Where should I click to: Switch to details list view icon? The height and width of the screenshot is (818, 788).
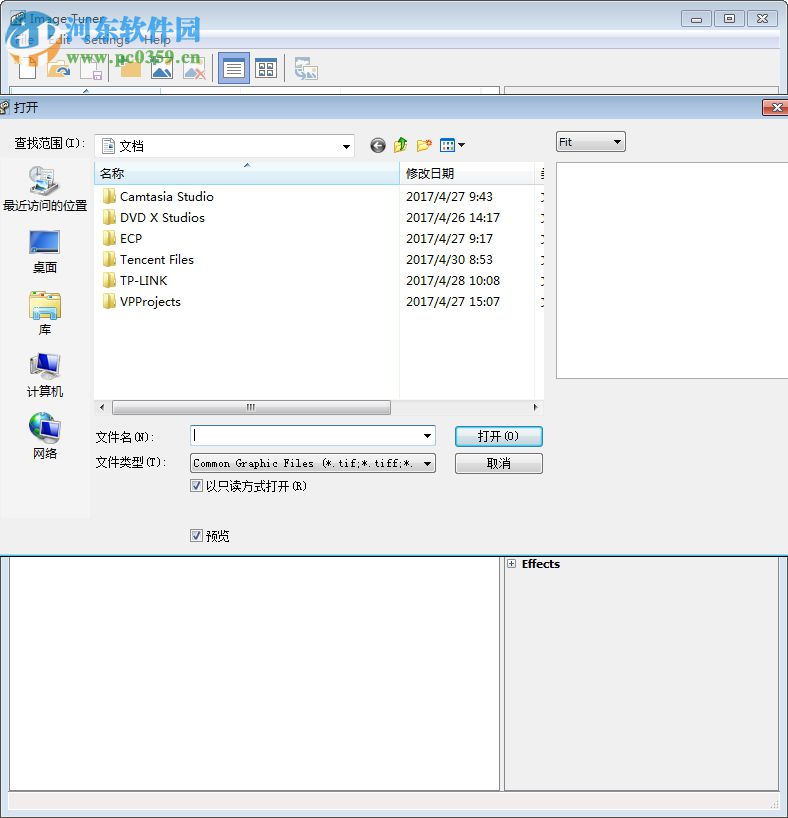click(233, 68)
